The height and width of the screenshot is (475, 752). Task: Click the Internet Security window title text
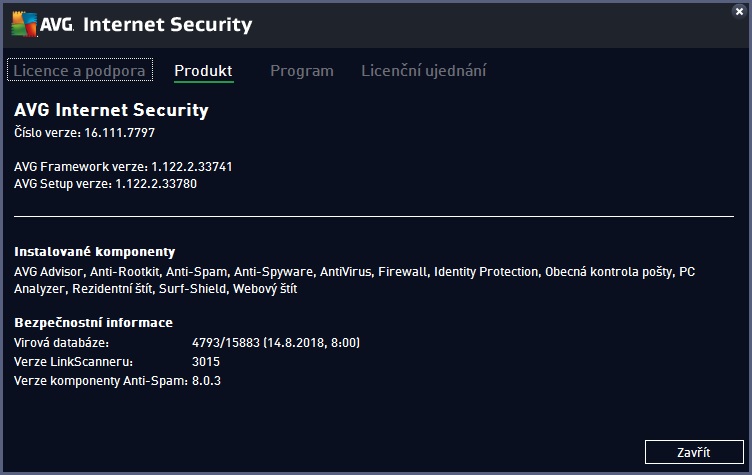coord(168,25)
